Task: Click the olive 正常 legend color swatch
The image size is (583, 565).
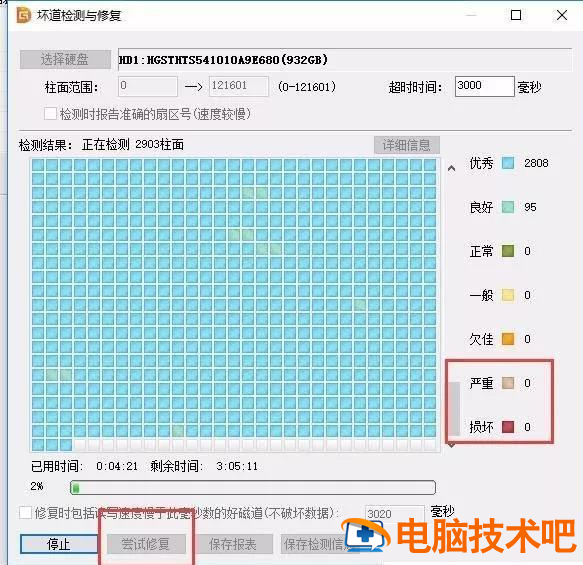Action: [508, 251]
